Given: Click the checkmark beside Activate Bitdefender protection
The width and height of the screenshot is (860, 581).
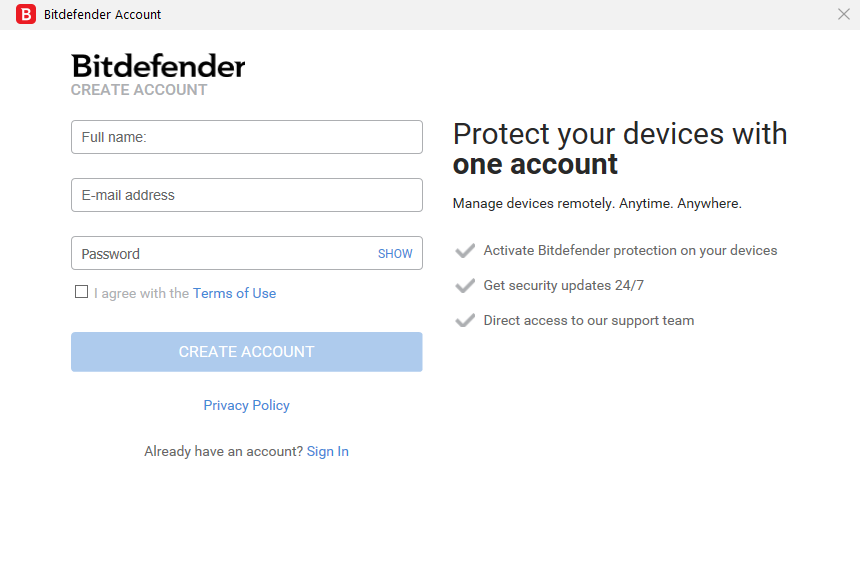Looking at the screenshot, I should click(x=465, y=251).
